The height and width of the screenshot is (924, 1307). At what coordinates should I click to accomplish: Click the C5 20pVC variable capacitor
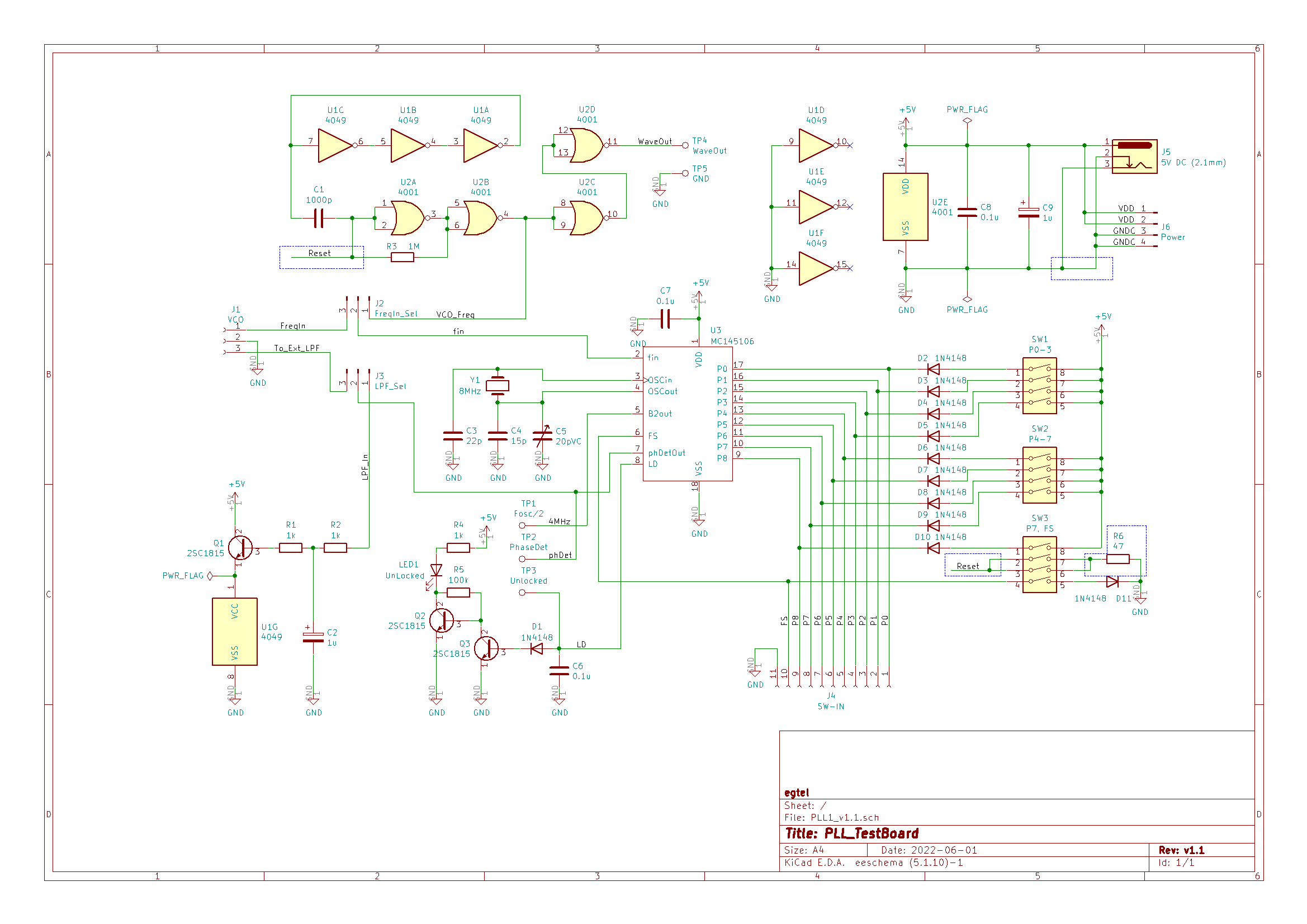[x=543, y=437]
